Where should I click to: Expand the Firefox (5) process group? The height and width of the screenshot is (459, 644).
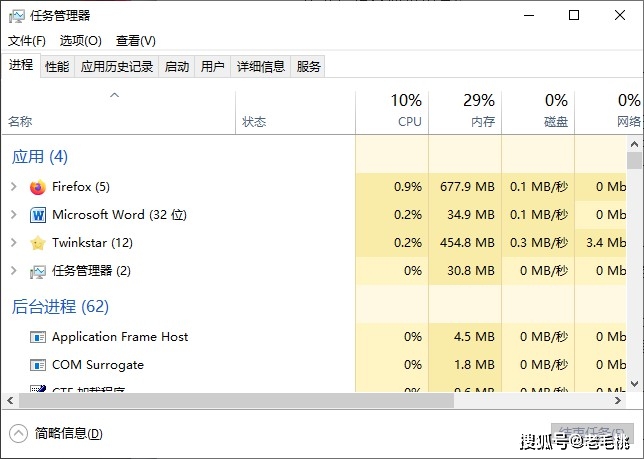tap(14, 187)
